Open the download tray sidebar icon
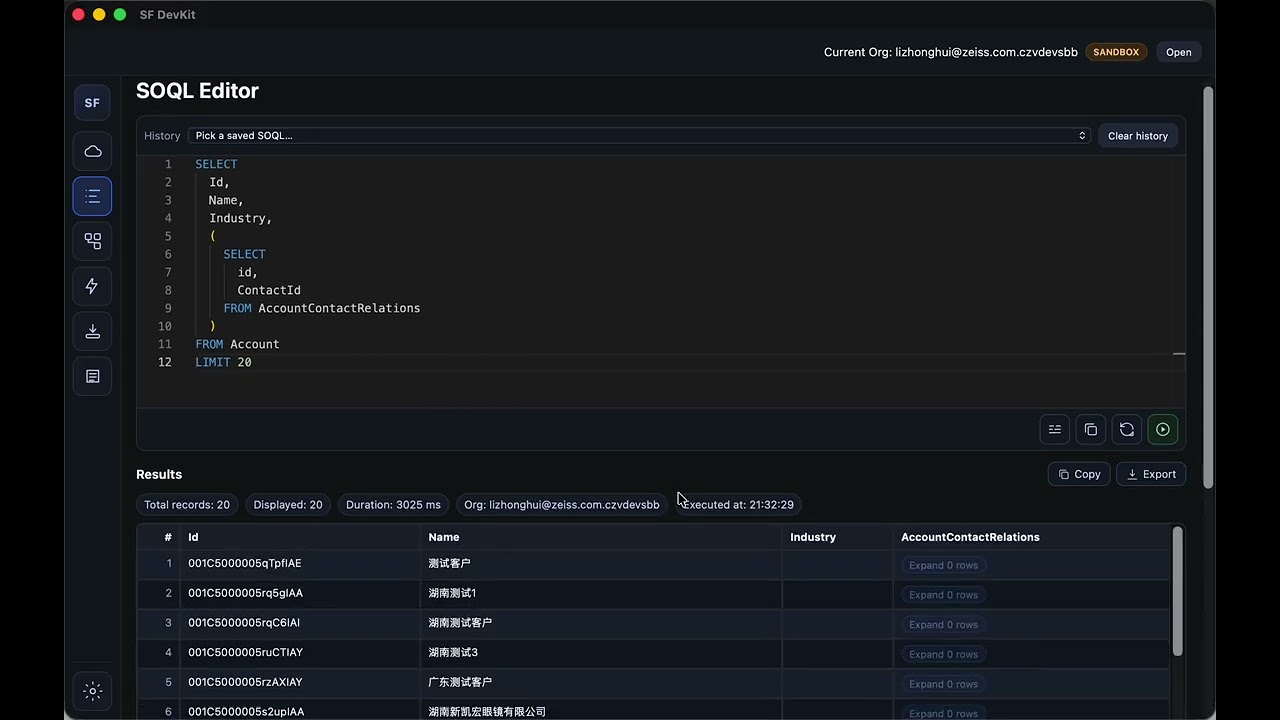This screenshot has width=1280, height=720. point(92,331)
